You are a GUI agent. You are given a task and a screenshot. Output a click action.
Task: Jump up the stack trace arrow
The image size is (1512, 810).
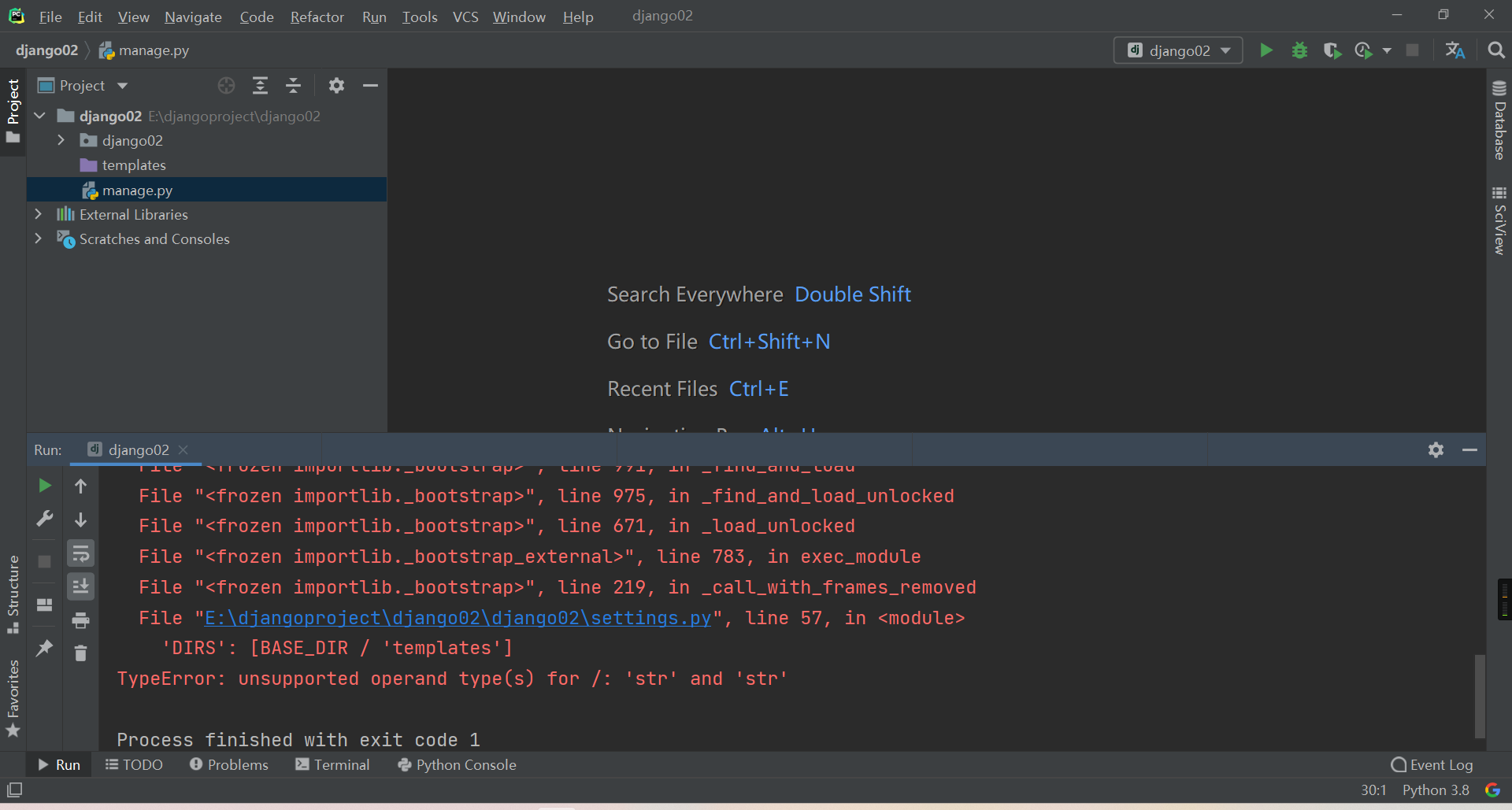click(x=80, y=486)
